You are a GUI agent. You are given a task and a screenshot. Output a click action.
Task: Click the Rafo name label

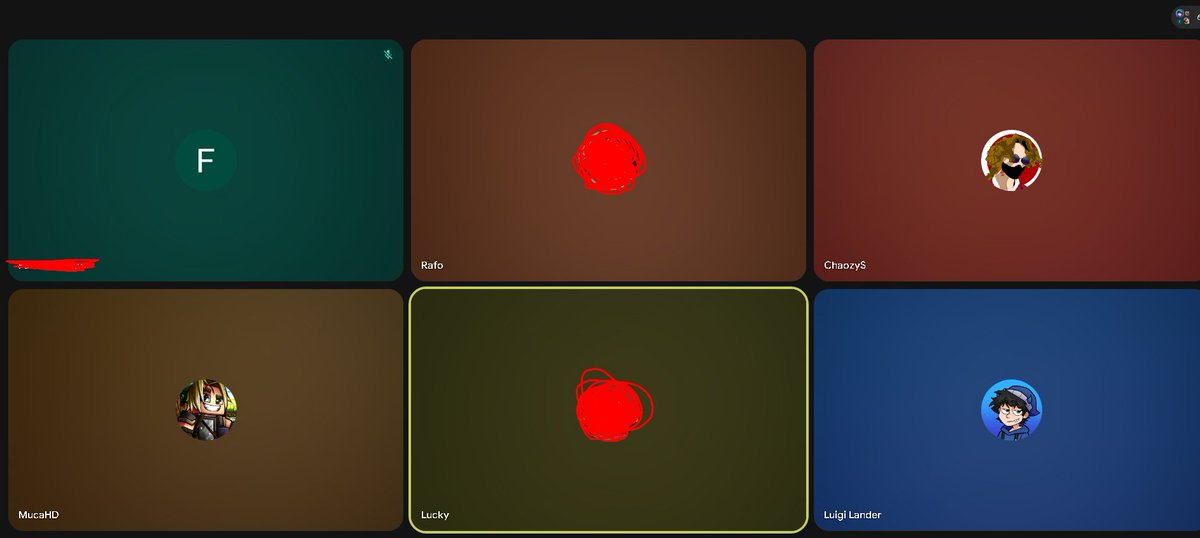pos(432,265)
